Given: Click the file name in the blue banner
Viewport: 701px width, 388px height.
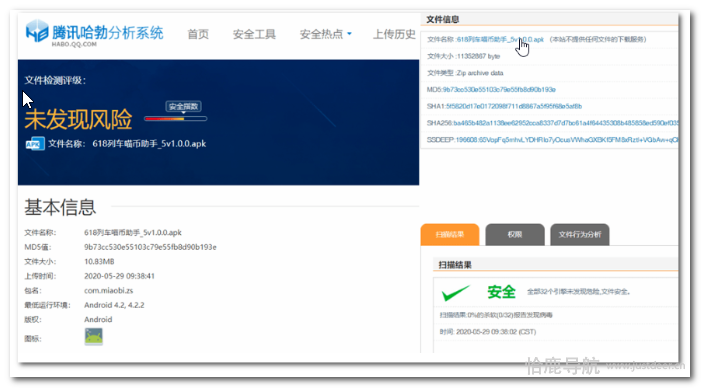Looking at the screenshot, I should coord(149,144).
